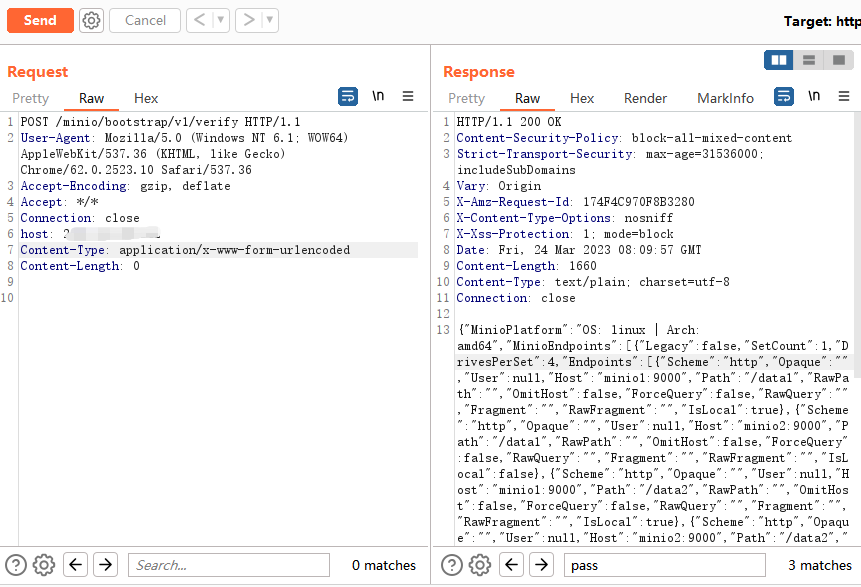Click the '0 matches' request count
This screenshot has width=861, height=587.
(x=384, y=565)
